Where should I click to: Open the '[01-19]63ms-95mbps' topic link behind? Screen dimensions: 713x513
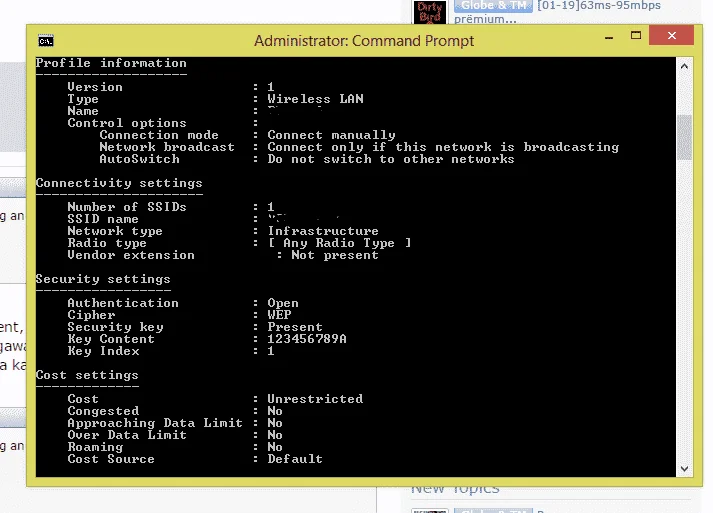coord(599,5)
